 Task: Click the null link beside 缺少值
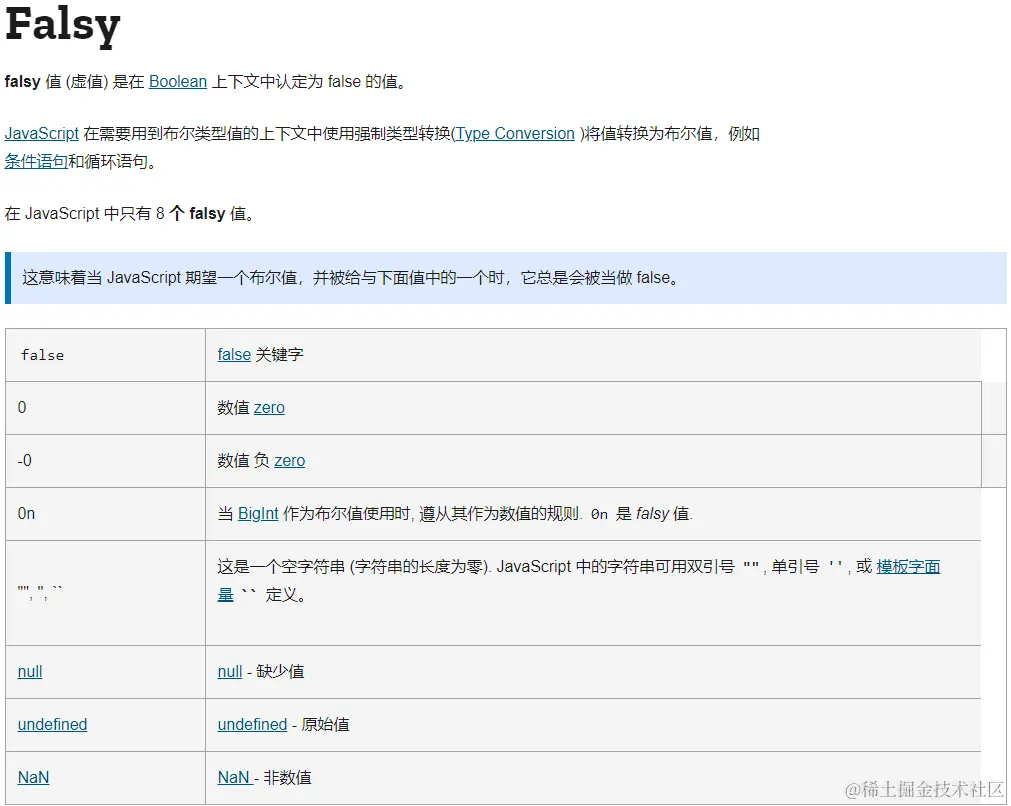pos(230,671)
